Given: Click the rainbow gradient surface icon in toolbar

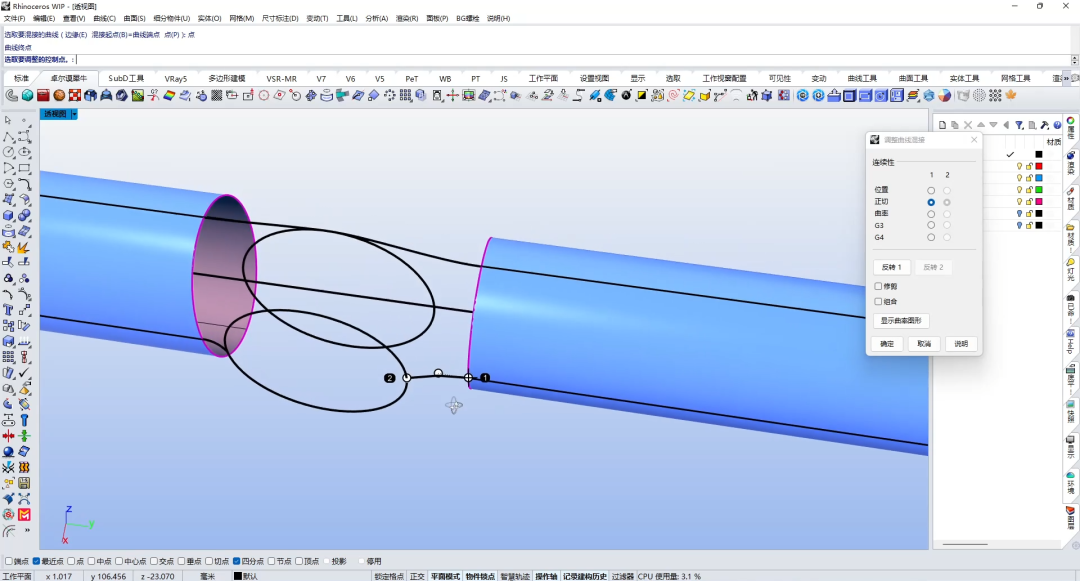Looking at the screenshot, I should (x=169, y=96).
